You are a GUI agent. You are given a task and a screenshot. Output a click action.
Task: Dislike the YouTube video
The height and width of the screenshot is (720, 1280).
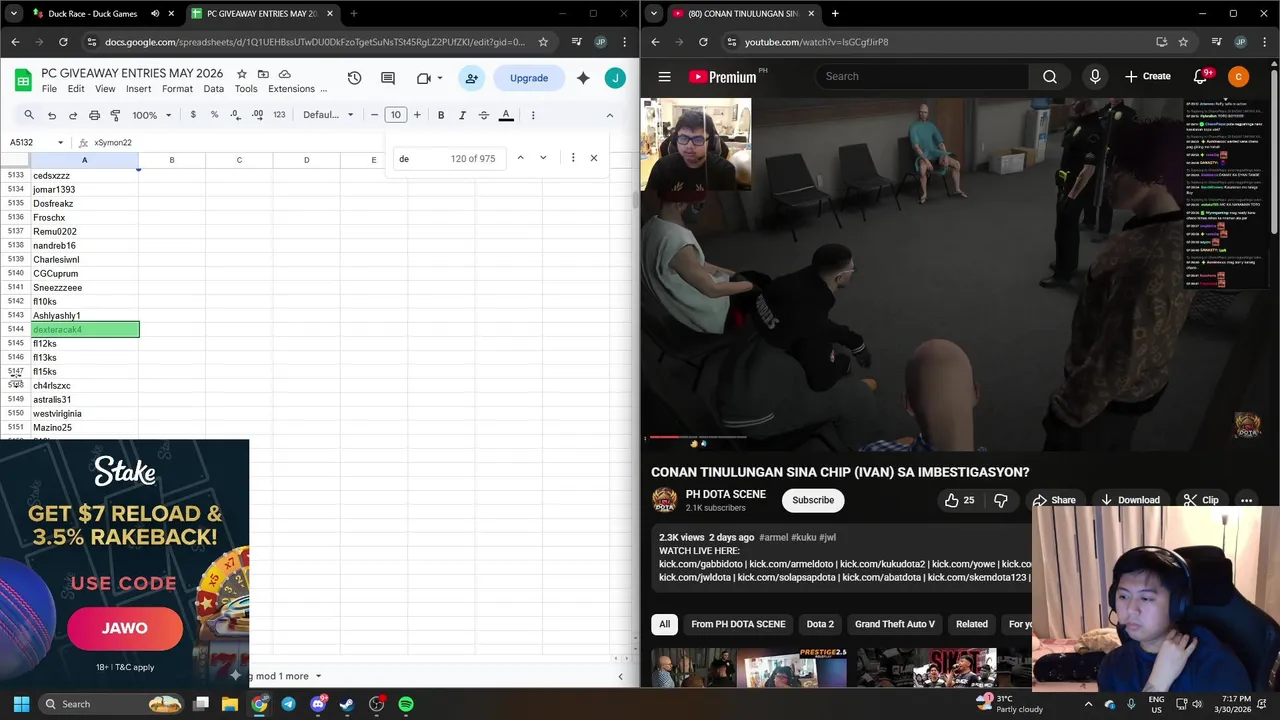pyautogui.click(x=1001, y=500)
